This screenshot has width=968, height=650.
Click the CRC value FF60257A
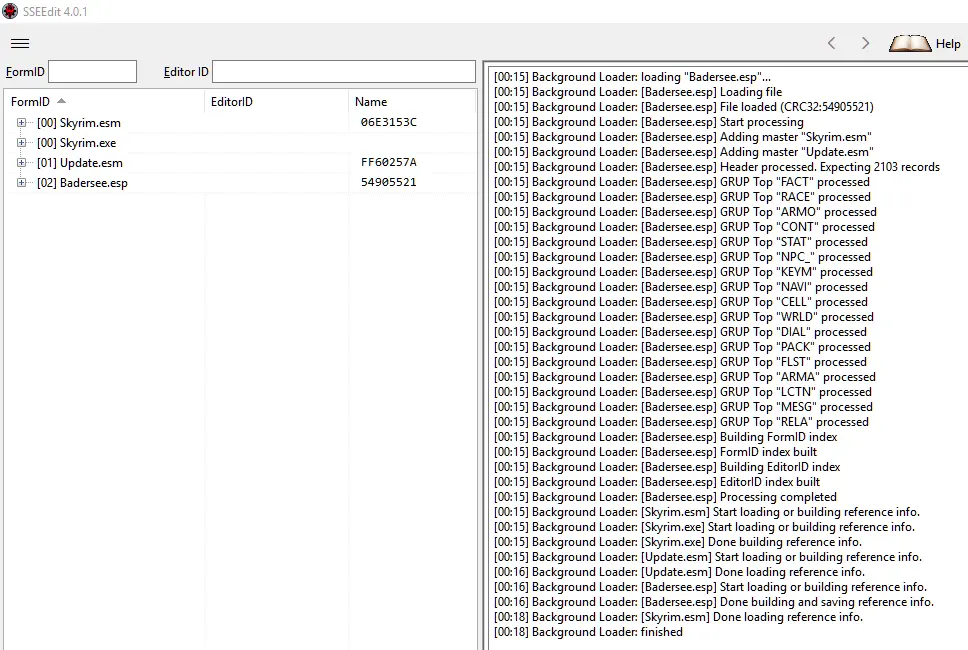tap(389, 162)
